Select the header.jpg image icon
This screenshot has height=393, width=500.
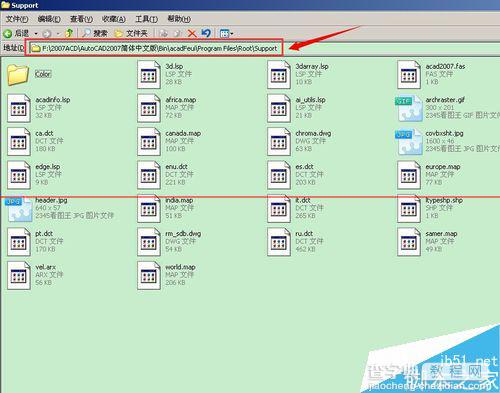click(19, 209)
